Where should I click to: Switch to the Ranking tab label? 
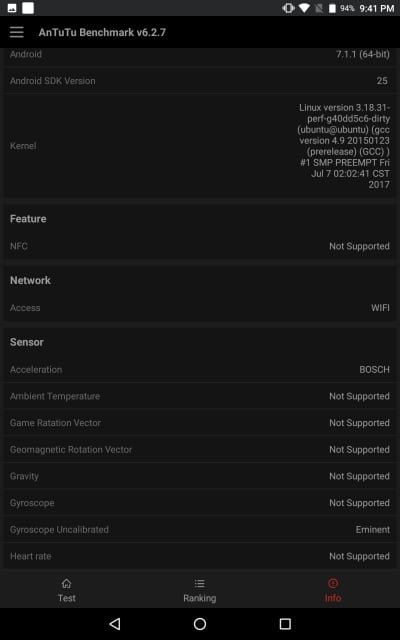(x=200, y=598)
